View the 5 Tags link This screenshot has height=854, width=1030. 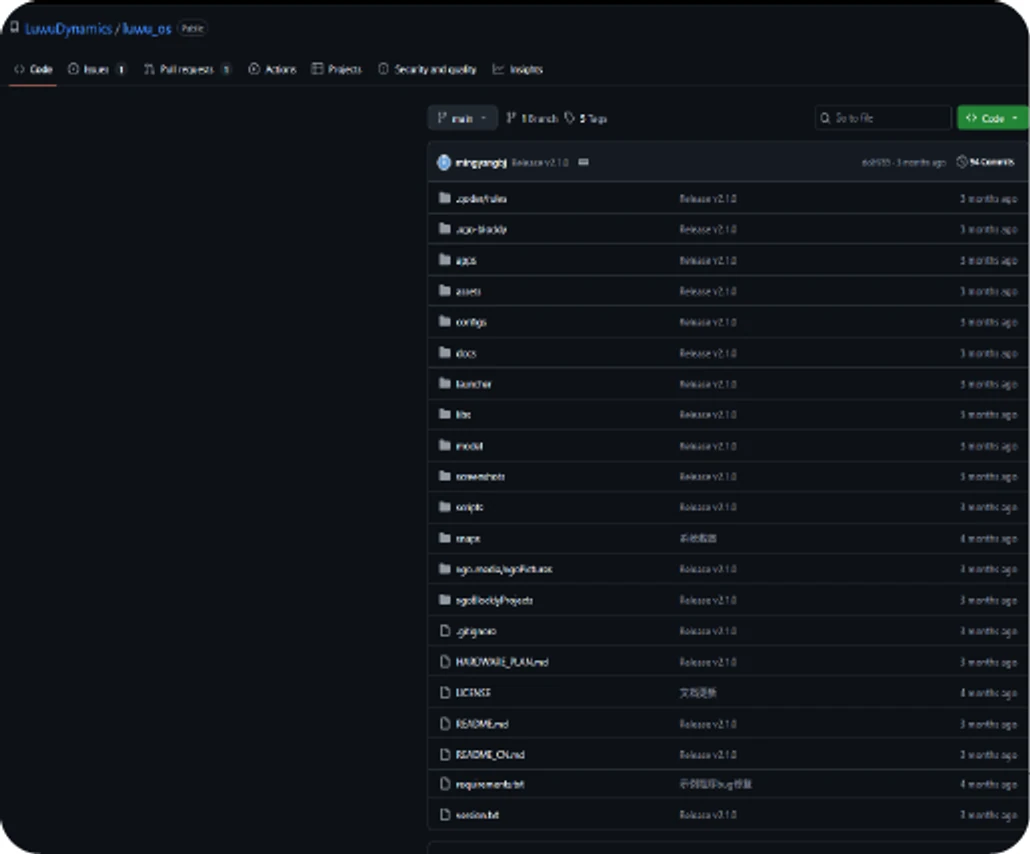pyautogui.click(x=585, y=118)
